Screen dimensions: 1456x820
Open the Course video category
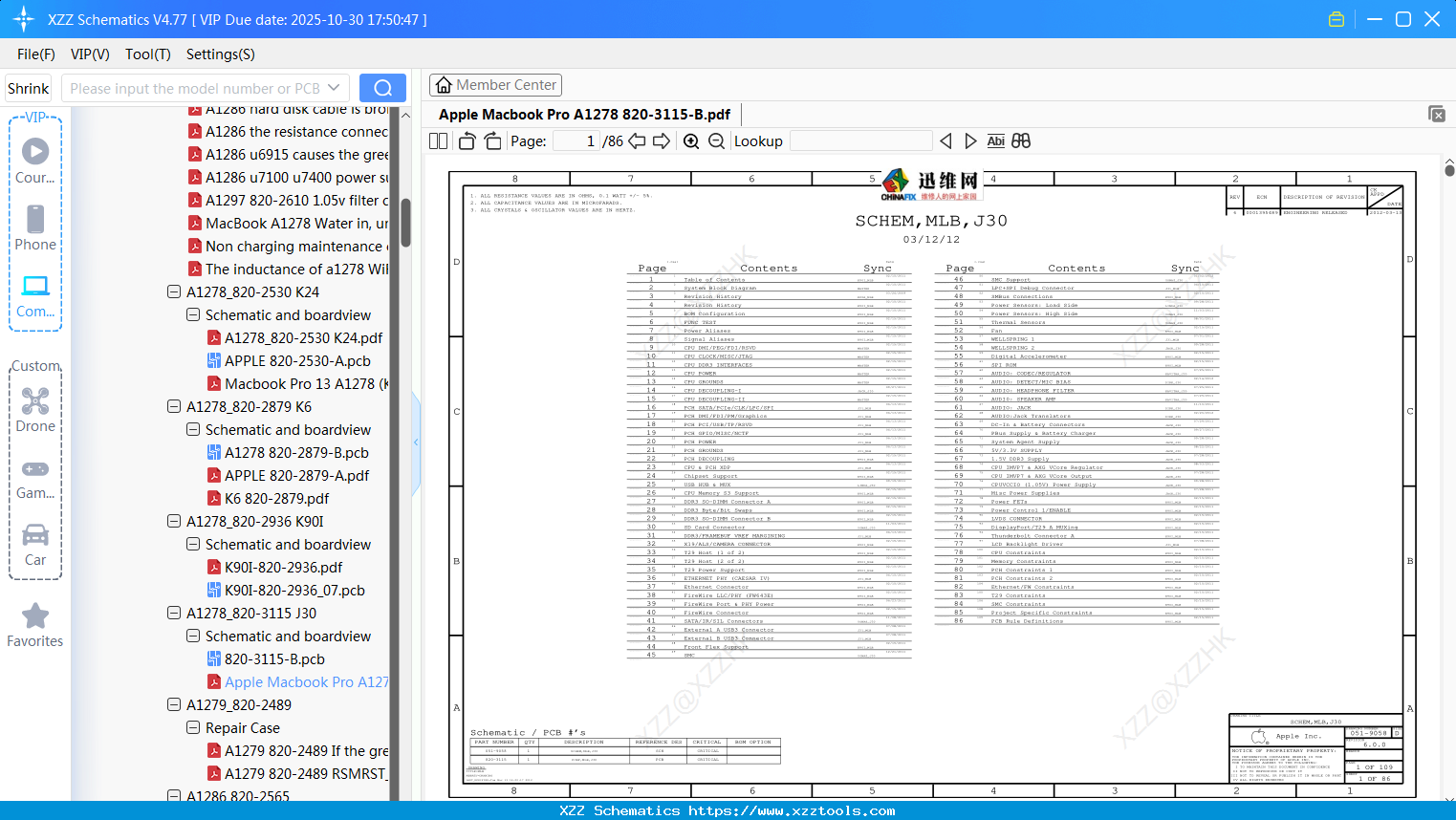click(35, 161)
